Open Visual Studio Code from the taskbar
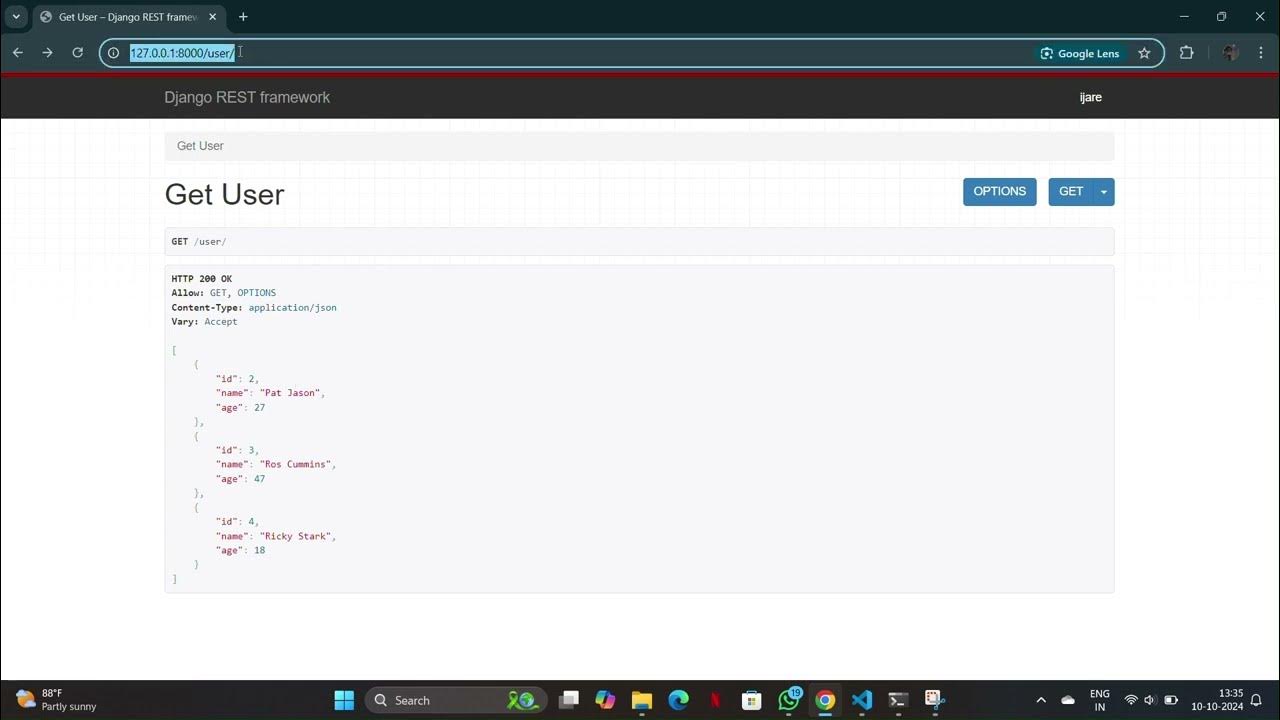 click(862, 700)
